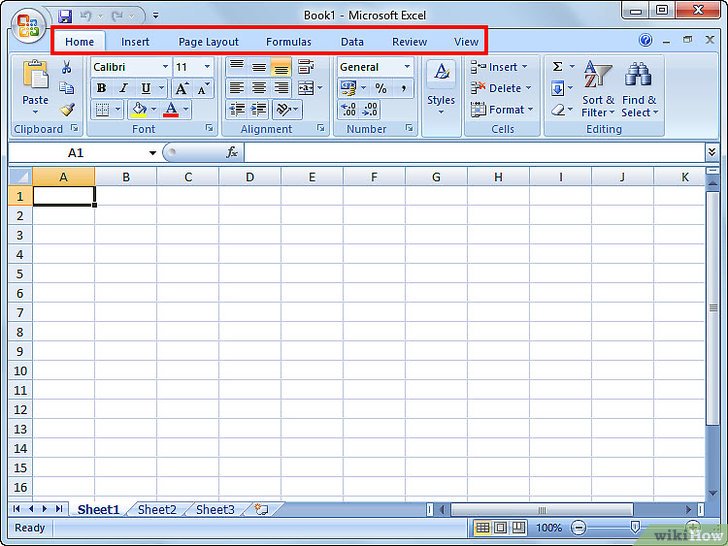Click Increase Decimal icon

348,110
